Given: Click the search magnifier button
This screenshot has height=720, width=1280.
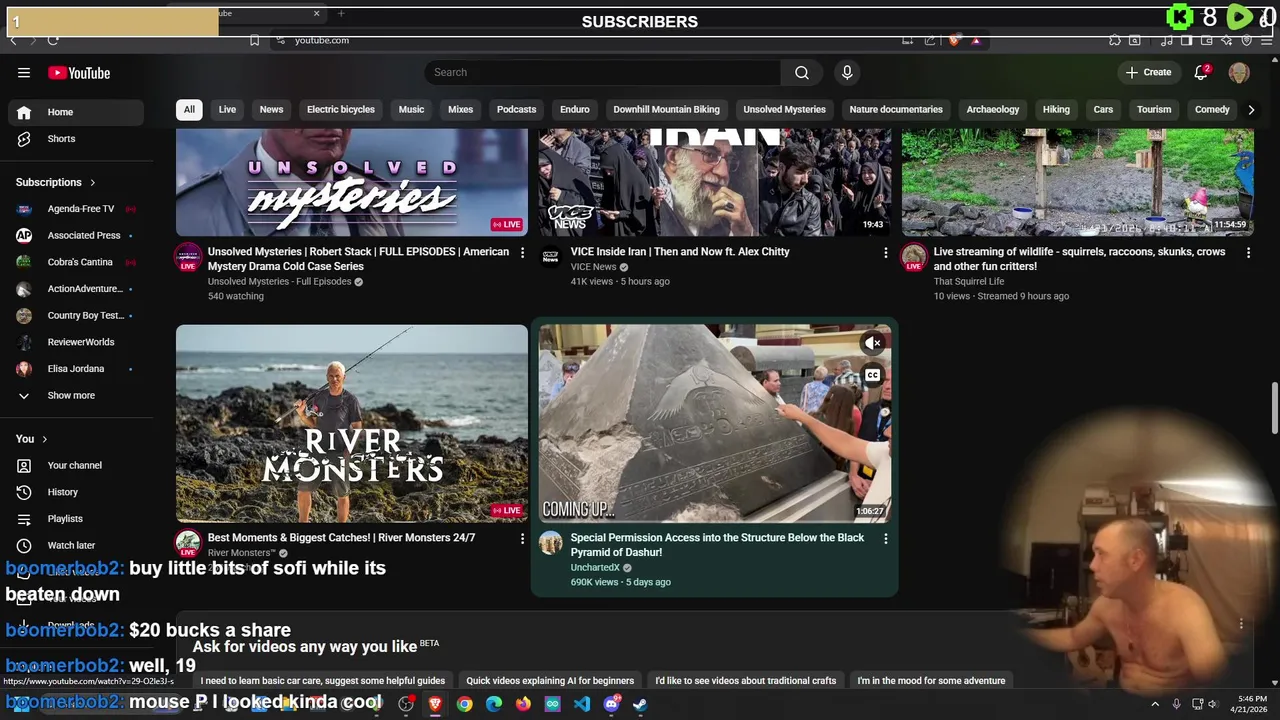Looking at the screenshot, I should click(x=802, y=72).
